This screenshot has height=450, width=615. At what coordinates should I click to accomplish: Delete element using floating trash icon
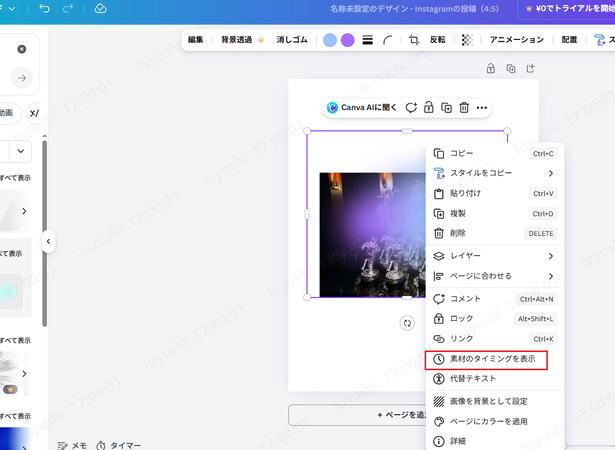pos(464,107)
